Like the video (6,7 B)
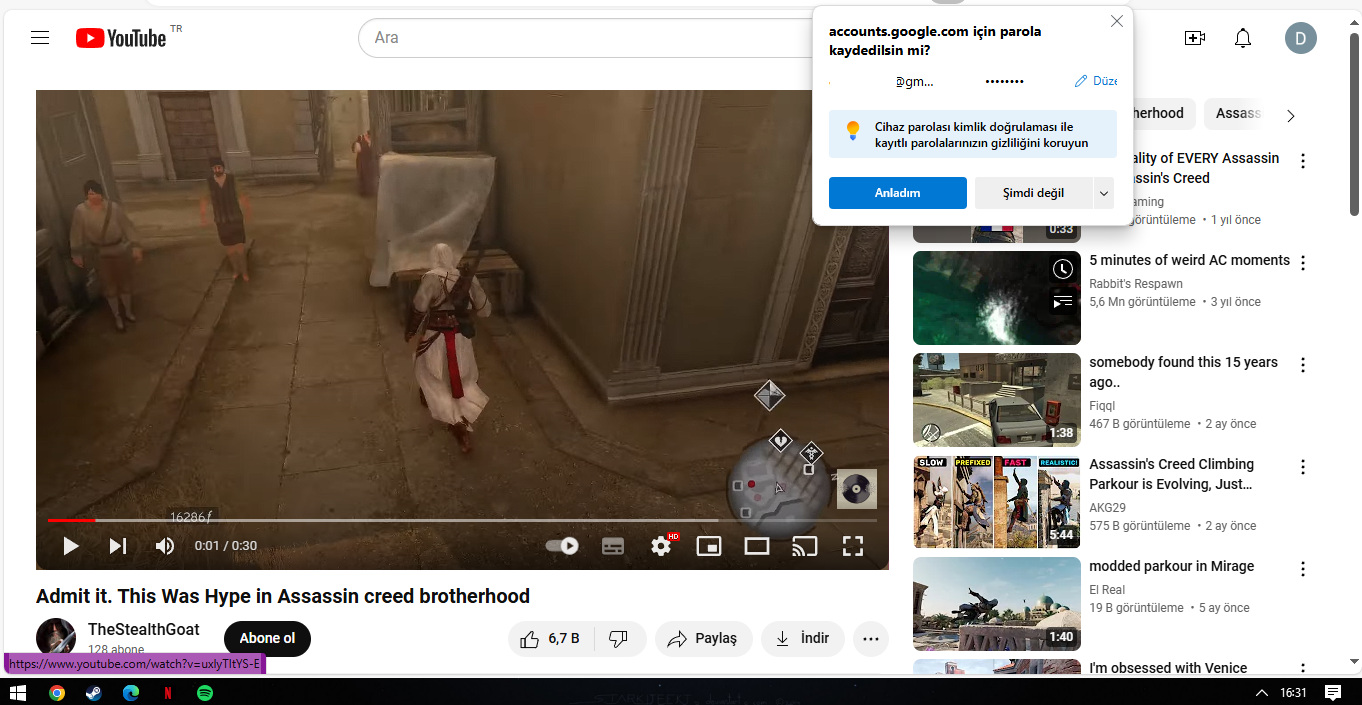The image size is (1362, 705). click(551, 638)
